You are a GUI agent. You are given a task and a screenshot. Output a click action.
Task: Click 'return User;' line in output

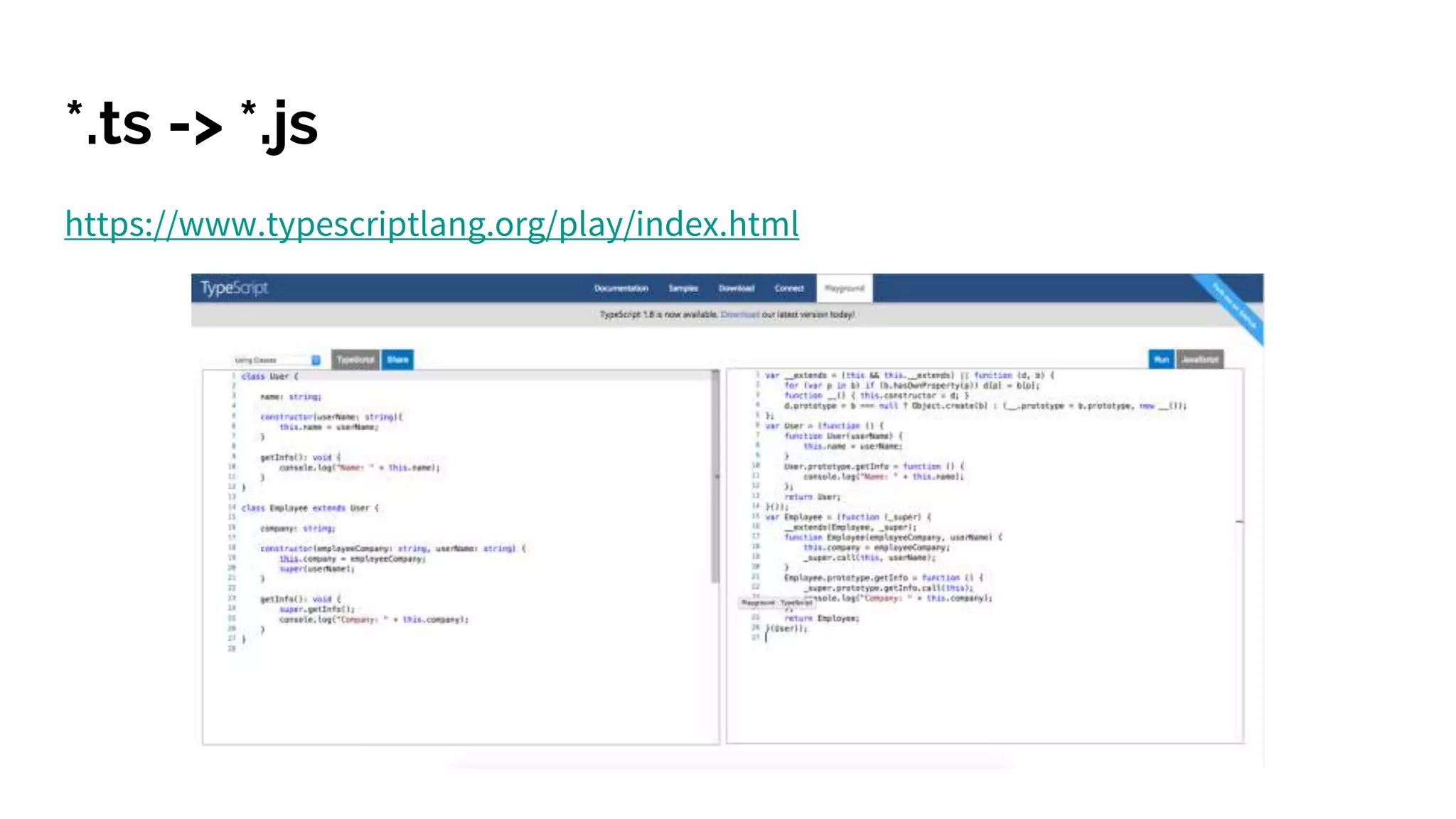coord(813,497)
